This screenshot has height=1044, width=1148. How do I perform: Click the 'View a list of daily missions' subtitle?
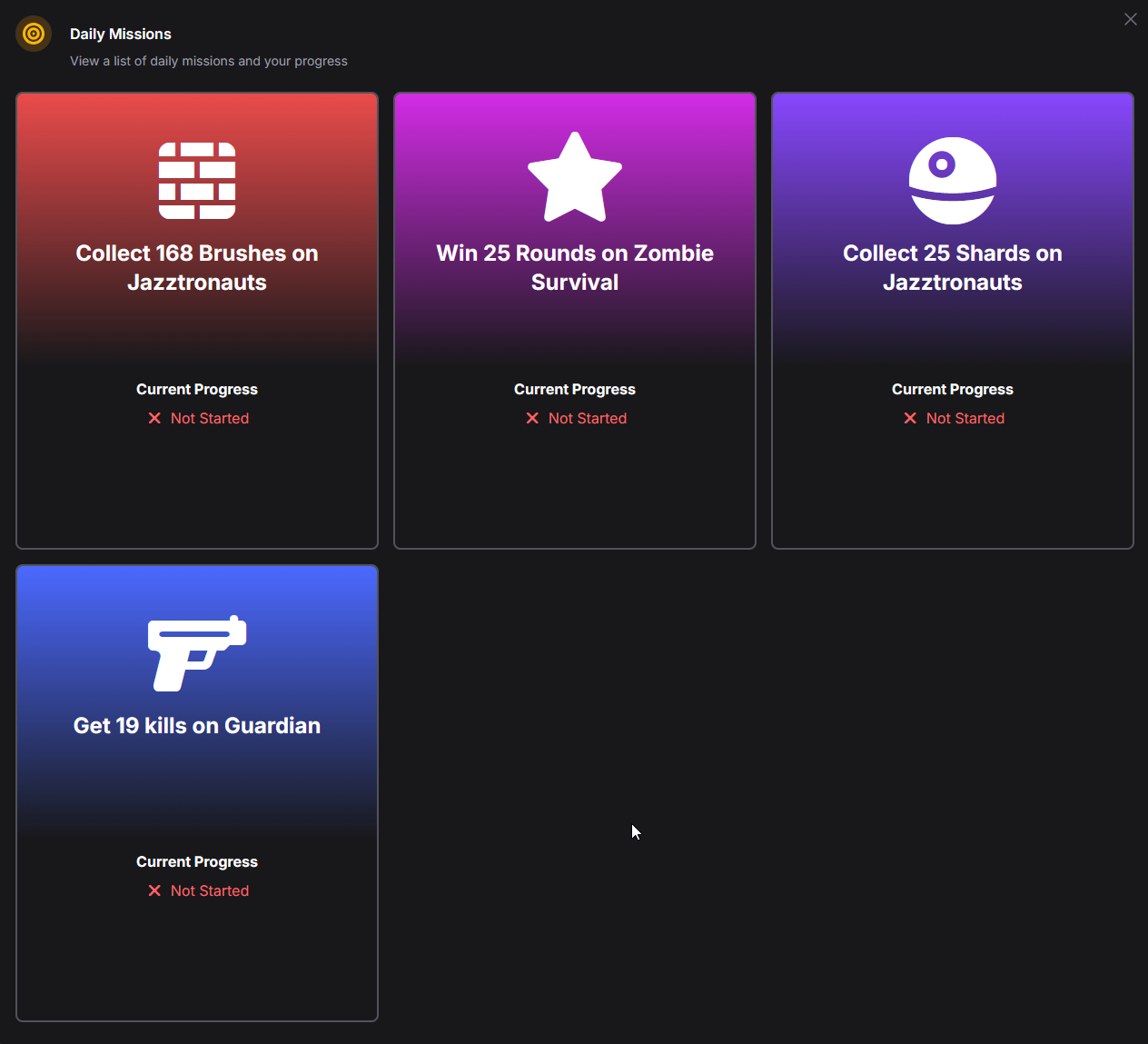[x=209, y=61]
